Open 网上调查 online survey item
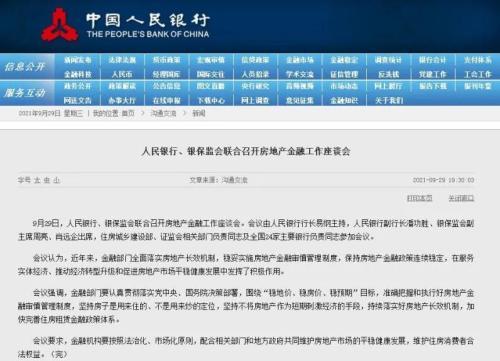The height and width of the screenshot is (361, 500). pos(255,100)
